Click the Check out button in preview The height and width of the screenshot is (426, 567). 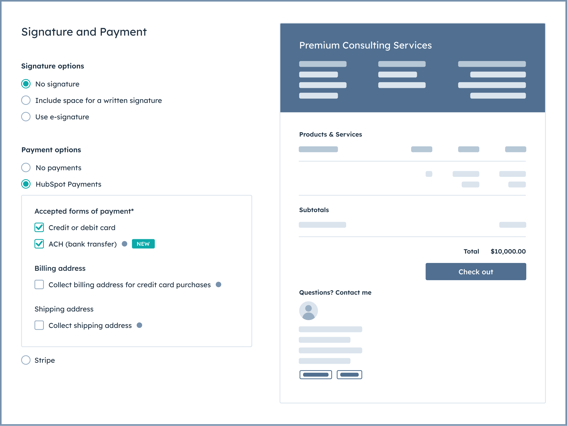476,272
